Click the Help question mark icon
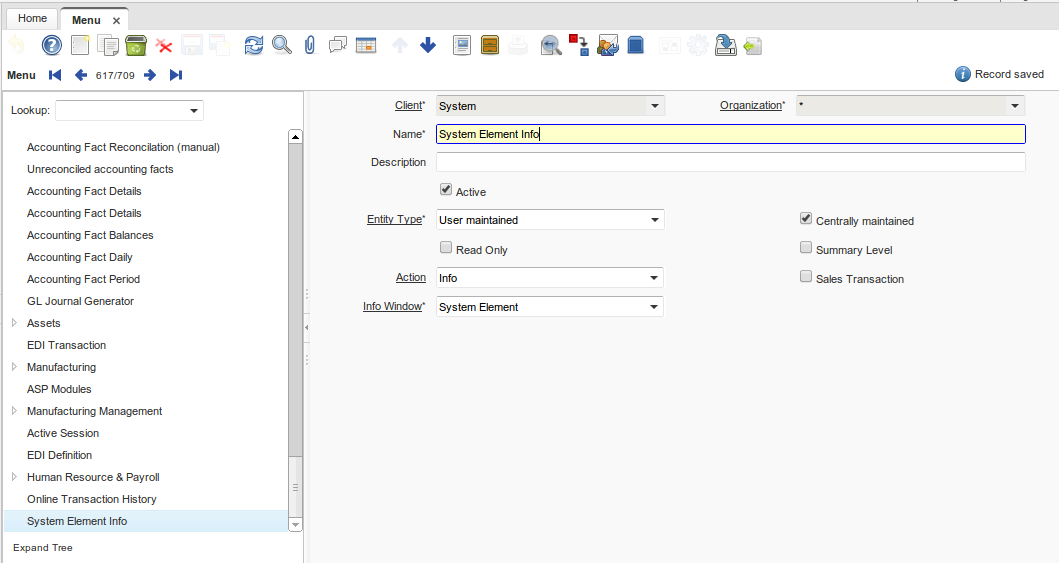 (x=51, y=45)
